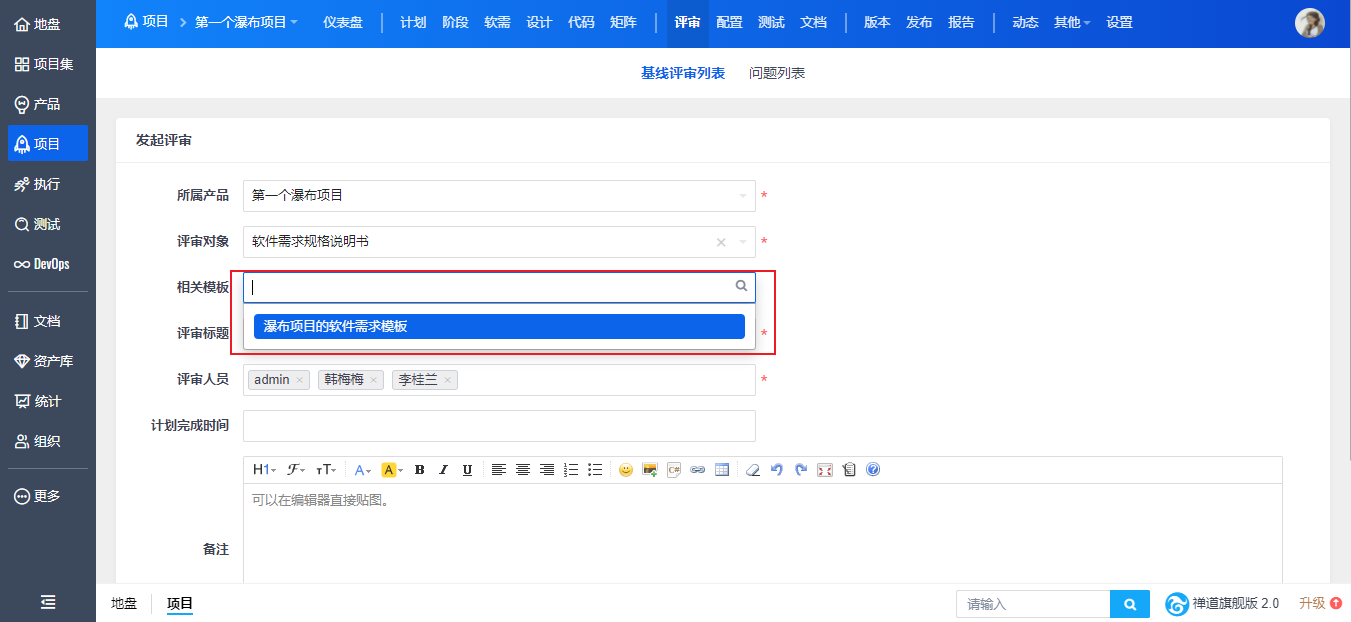
Task: Toggle italic text formatting
Action: pos(443,470)
